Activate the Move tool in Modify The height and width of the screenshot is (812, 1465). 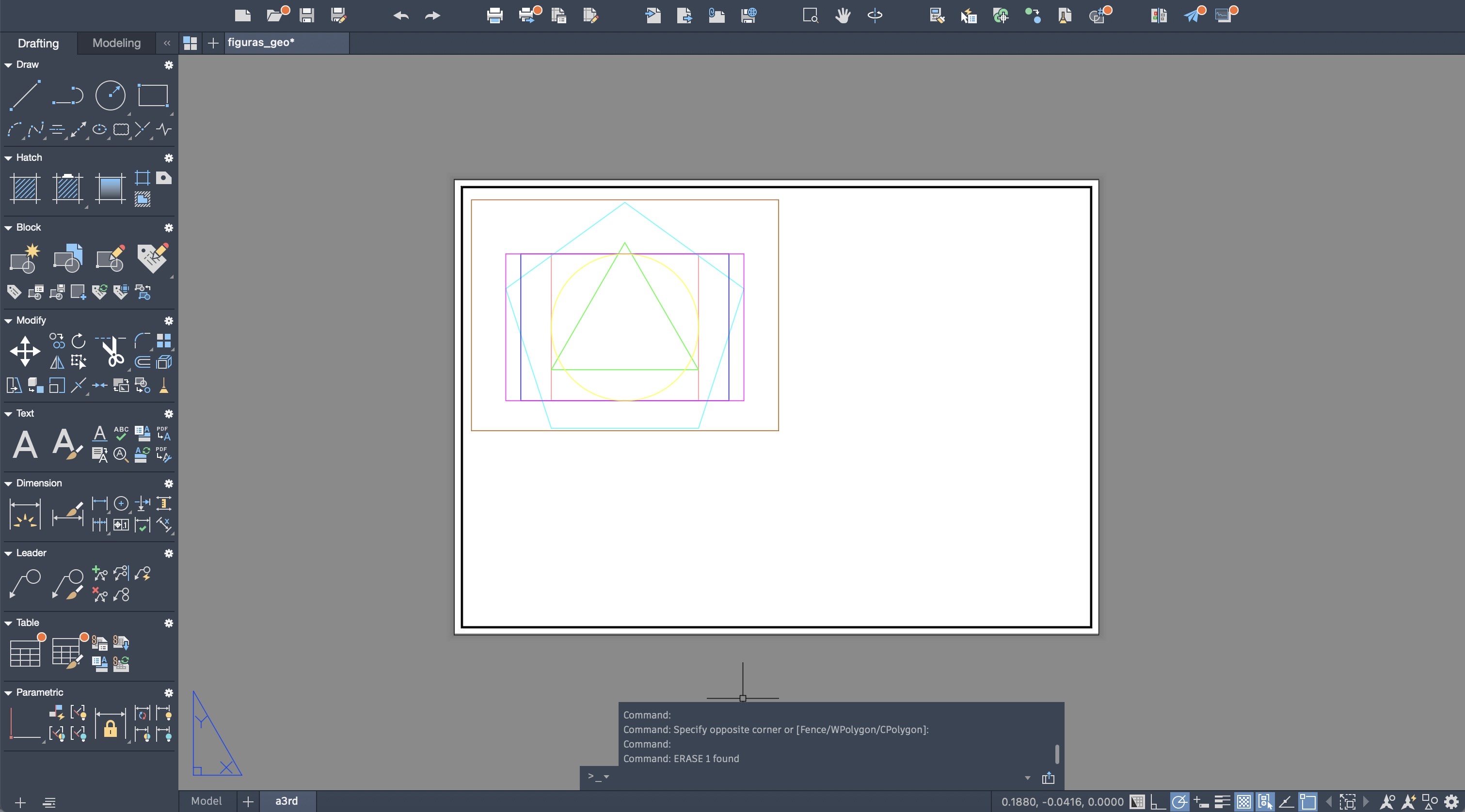(x=25, y=351)
